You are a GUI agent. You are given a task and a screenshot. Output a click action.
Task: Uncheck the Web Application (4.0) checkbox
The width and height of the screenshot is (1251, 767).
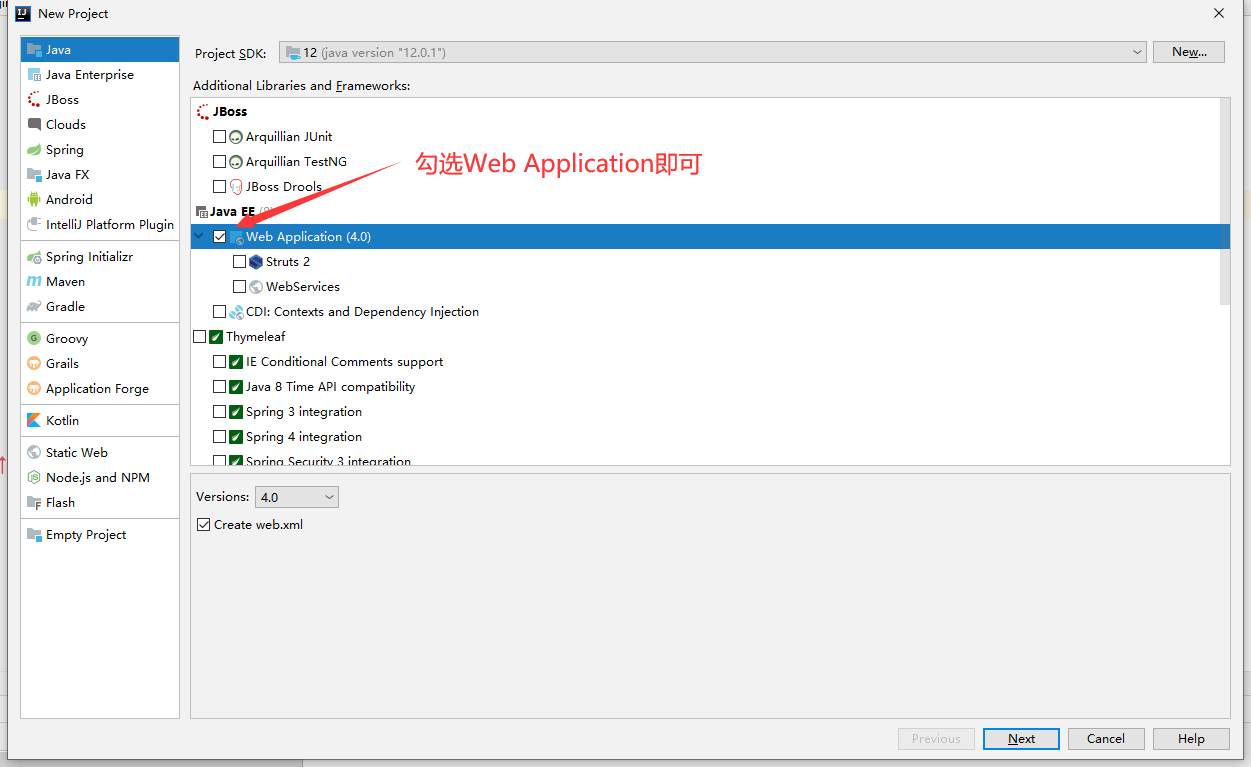coord(219,237)
